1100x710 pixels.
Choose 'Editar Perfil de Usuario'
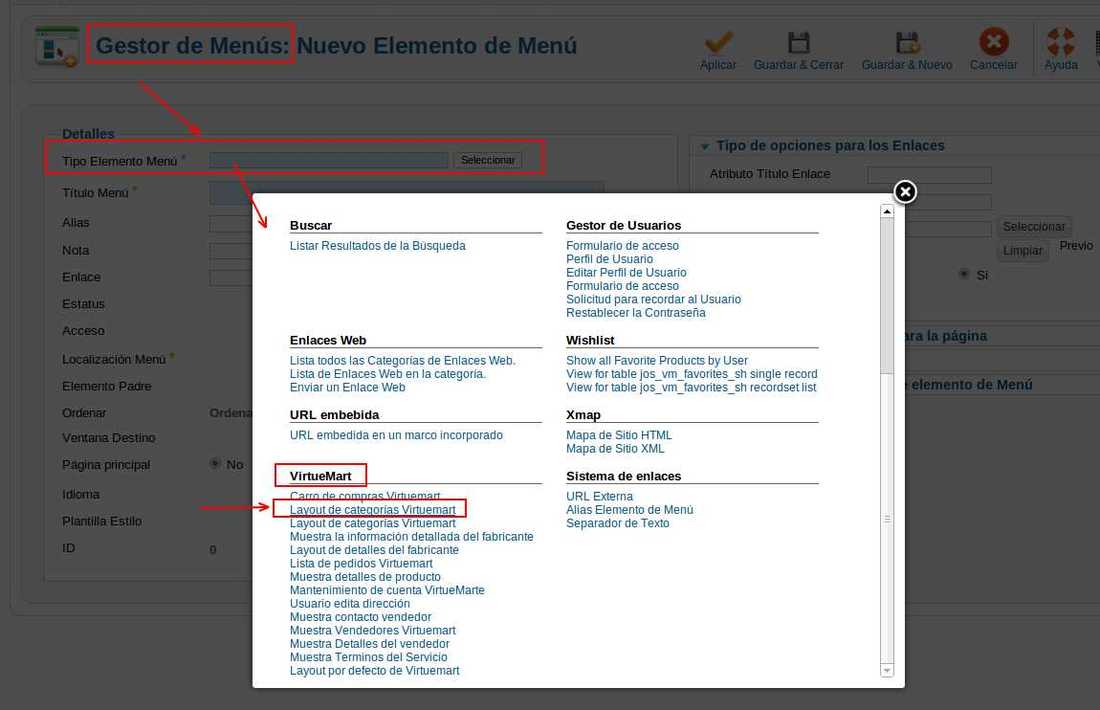pyautogui.click(x=626, y=272)
